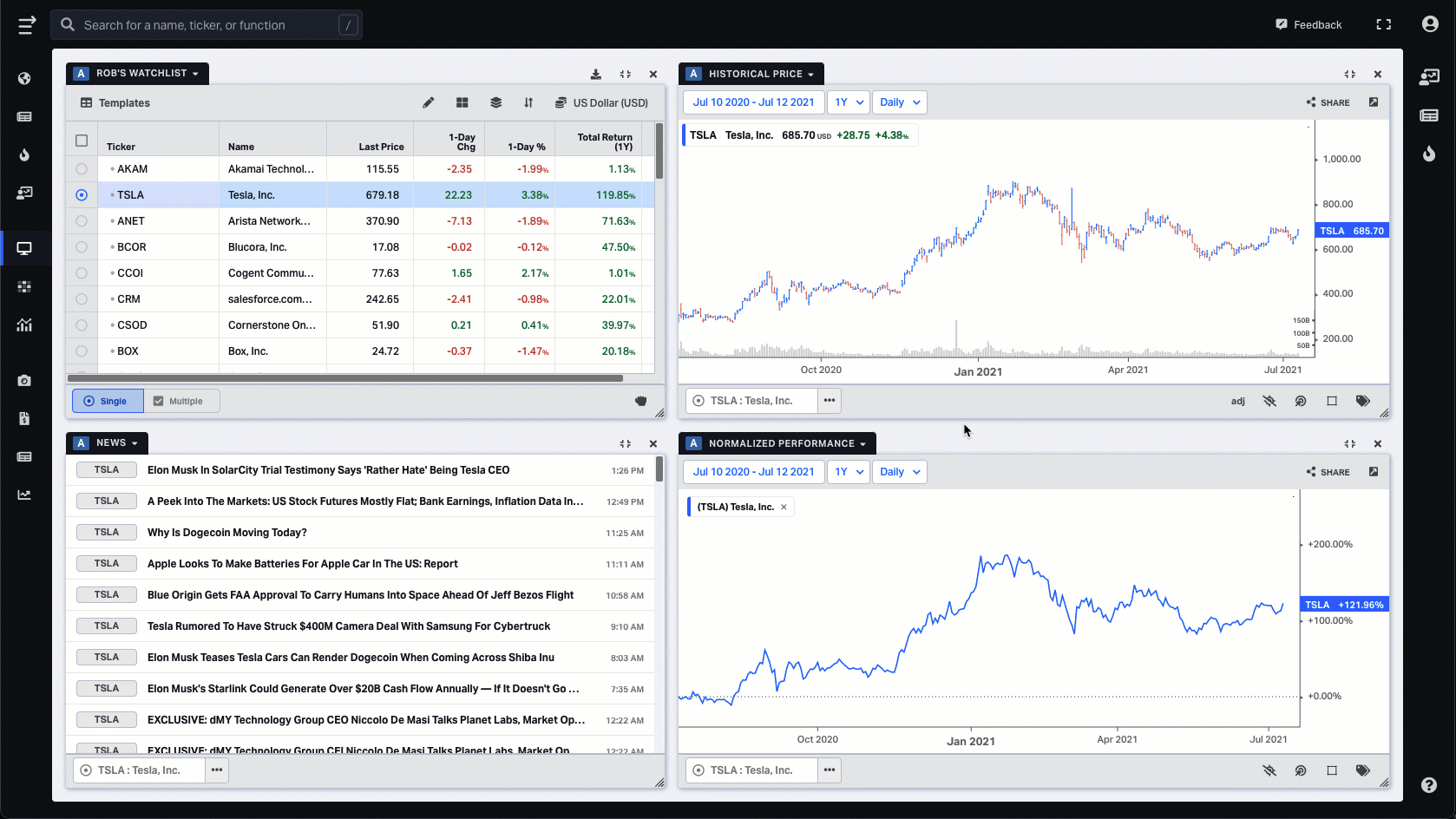Open the Historical Price date range picker
This screenshot has height=819, width=1456.
pyautogui.click(x=753, y=102)
